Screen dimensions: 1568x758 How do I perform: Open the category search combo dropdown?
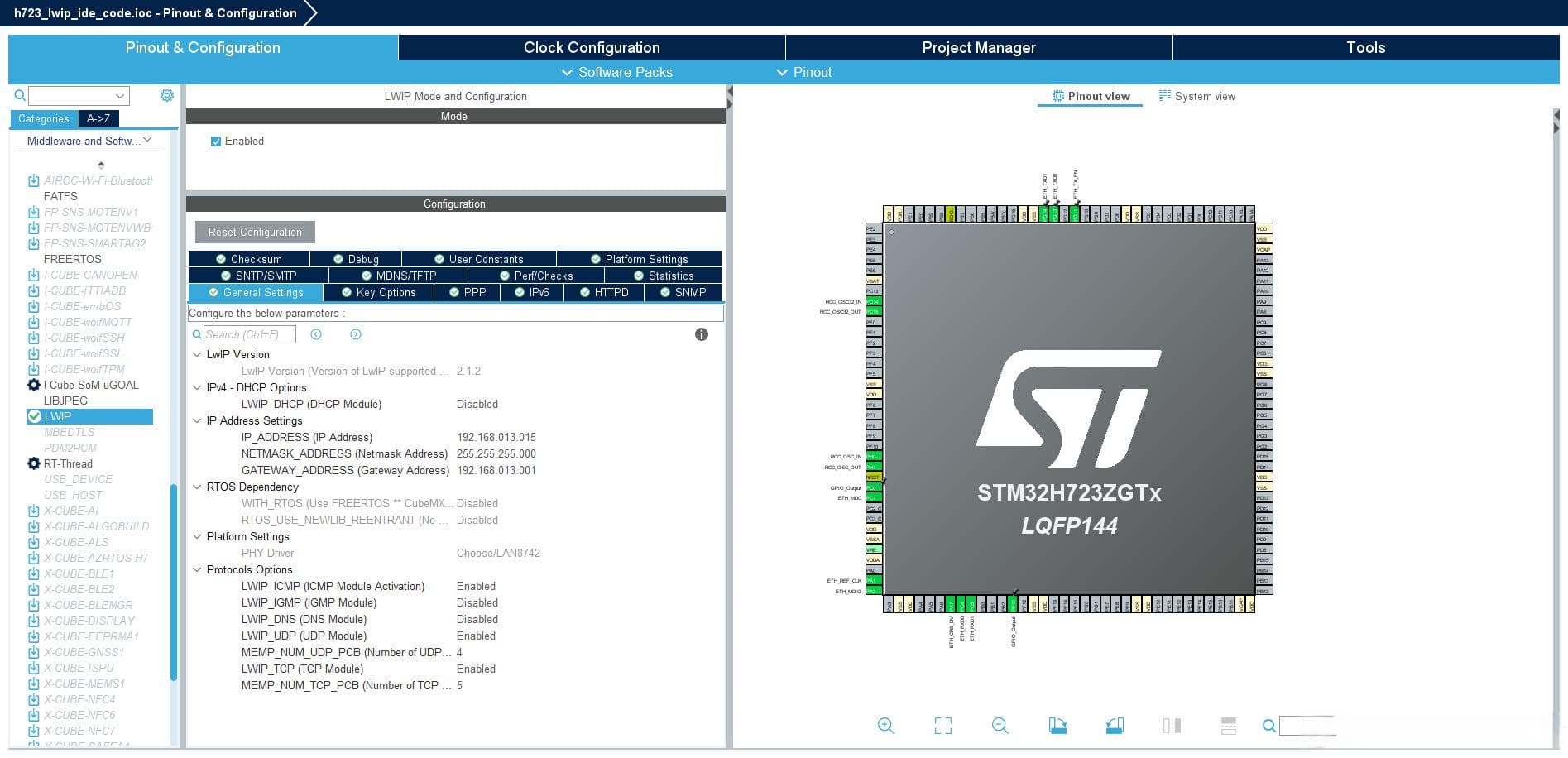(120, 96)
